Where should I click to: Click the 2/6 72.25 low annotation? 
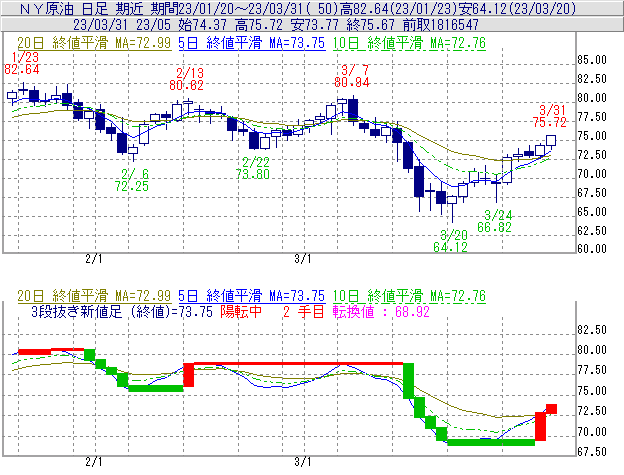pos(132,180)
